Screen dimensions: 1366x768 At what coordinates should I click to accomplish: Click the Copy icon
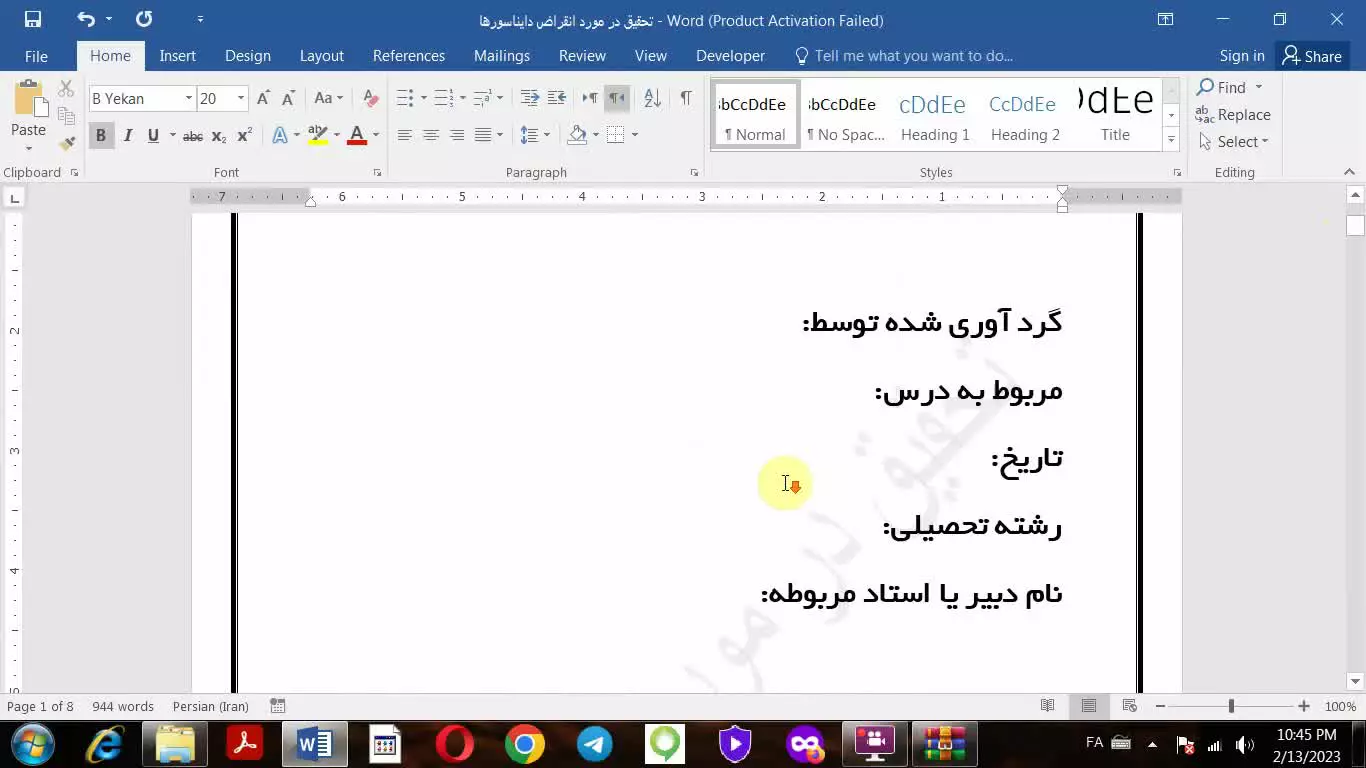(x=66, y=116)
